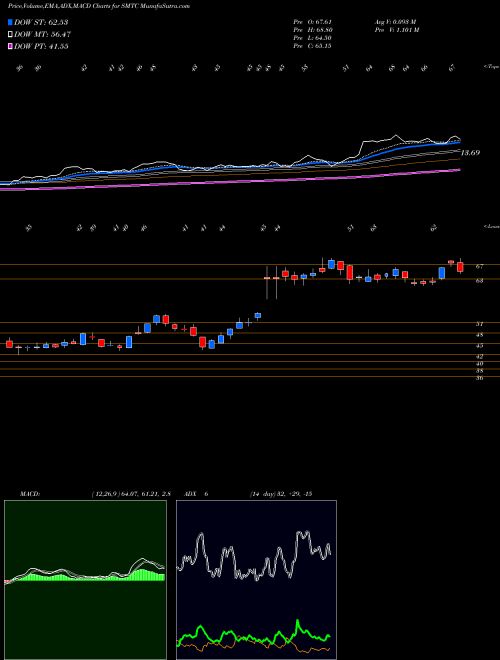Viewport: 500px width, 660px height.
Task: Click the price level label 67
Action: tap(479, 266)
